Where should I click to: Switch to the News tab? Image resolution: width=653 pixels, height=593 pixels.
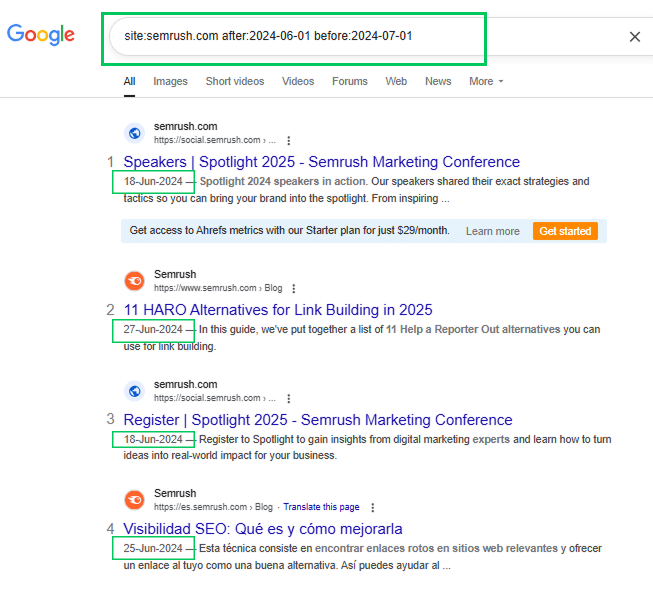coord(438,81)
